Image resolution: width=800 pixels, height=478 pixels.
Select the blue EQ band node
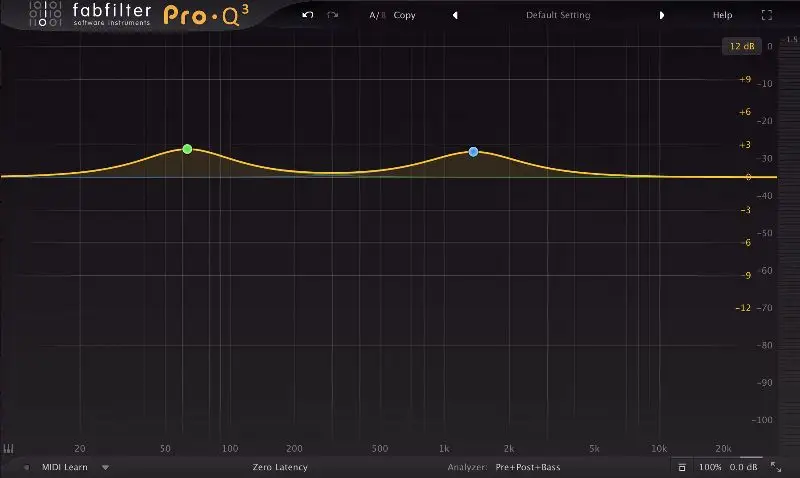point(473,152)
